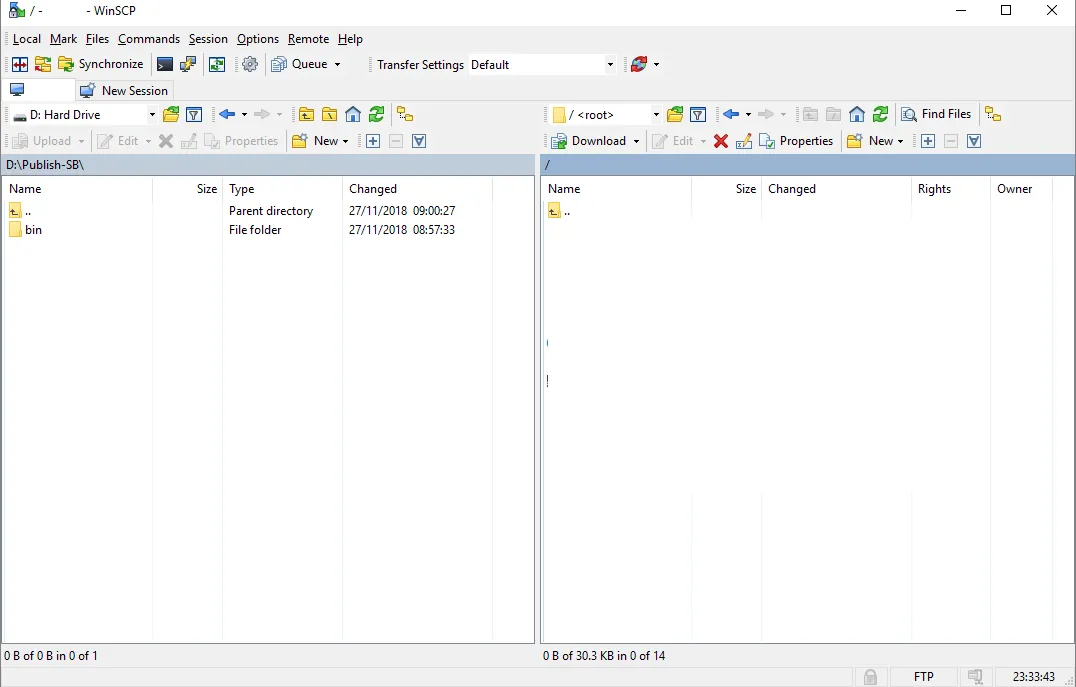
Task: Go back in remote panel history
Action: pyautogui.click(x=731, y=115)
